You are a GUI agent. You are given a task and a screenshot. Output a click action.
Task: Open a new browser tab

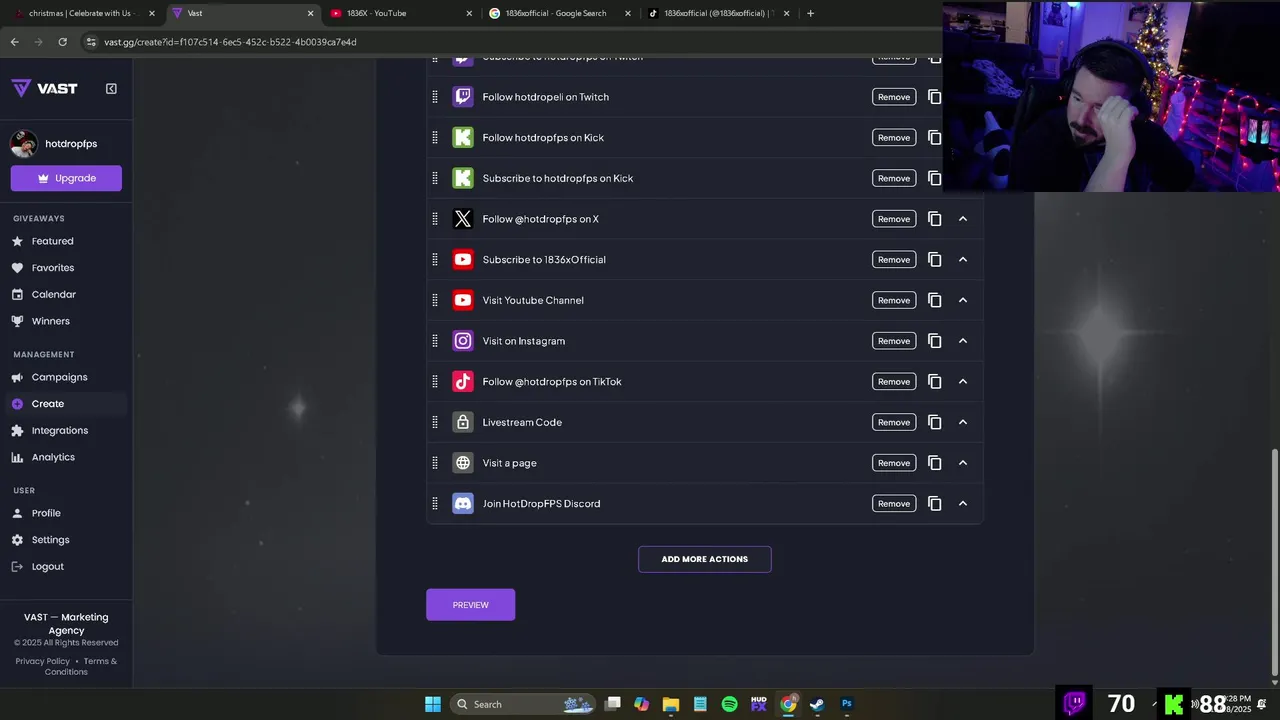pyautogui.click(x=810, y=13)
